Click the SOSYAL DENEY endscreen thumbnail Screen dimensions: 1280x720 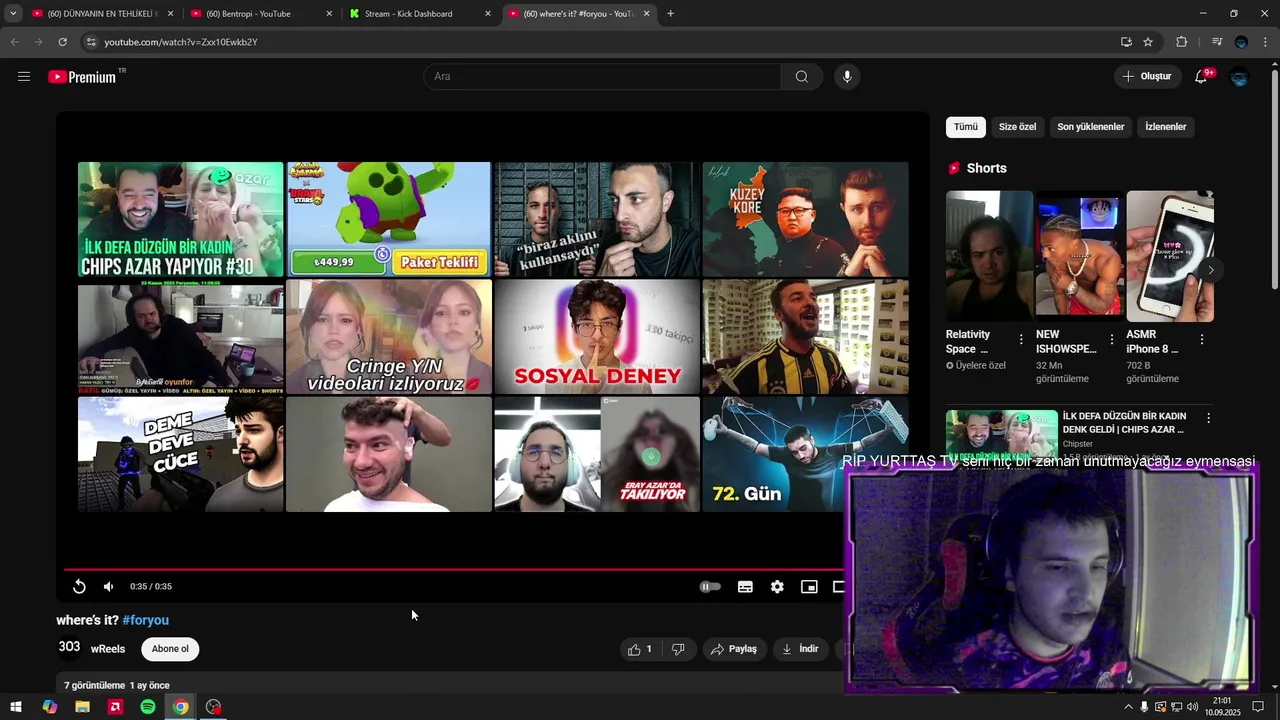tap(597, 336)
